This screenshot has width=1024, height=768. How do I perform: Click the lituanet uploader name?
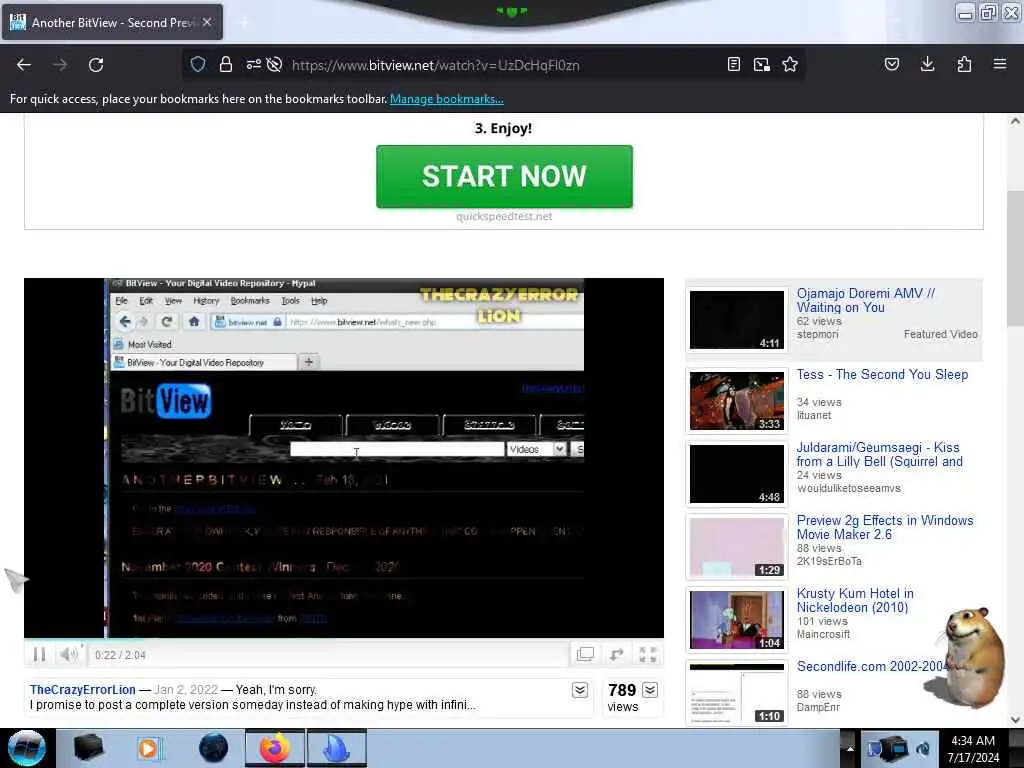coord(814,415)
